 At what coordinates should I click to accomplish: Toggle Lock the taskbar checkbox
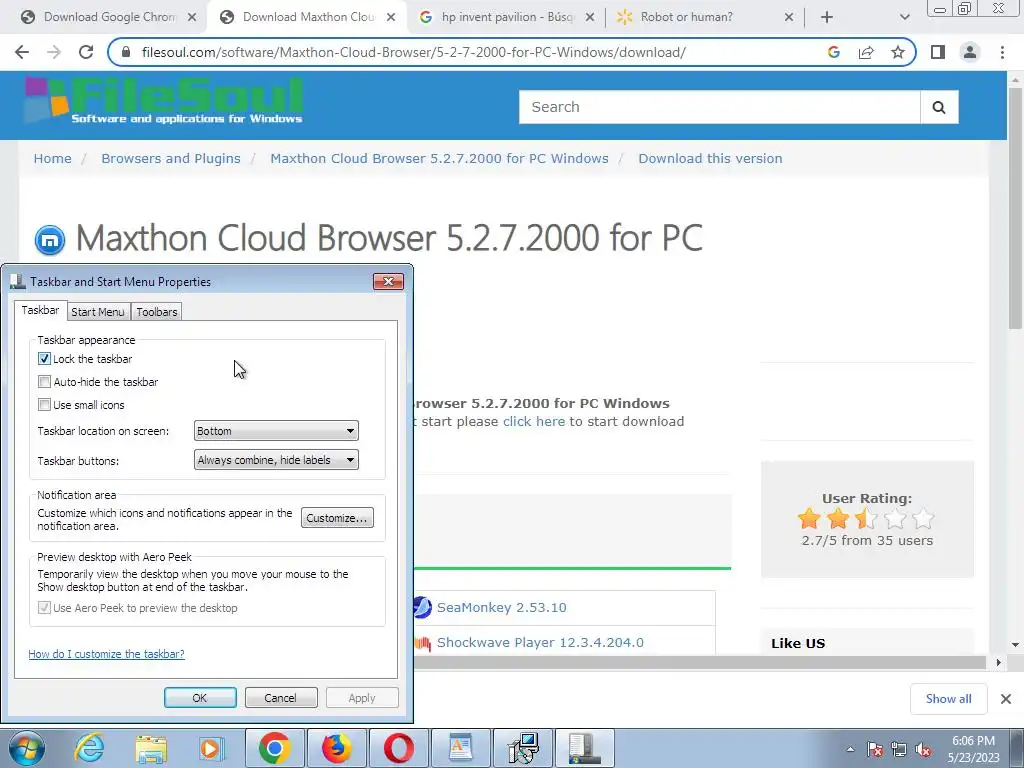(x=44, y=359)
